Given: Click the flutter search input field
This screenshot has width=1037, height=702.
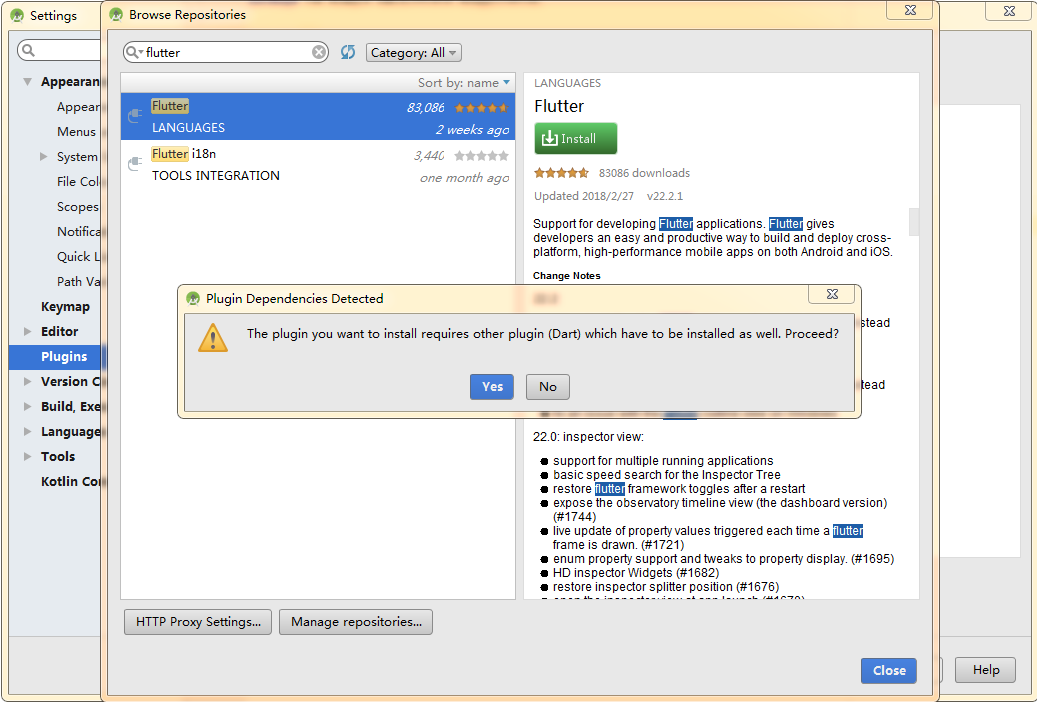Looking at the screenshot, I should click(x=225, y=52).
